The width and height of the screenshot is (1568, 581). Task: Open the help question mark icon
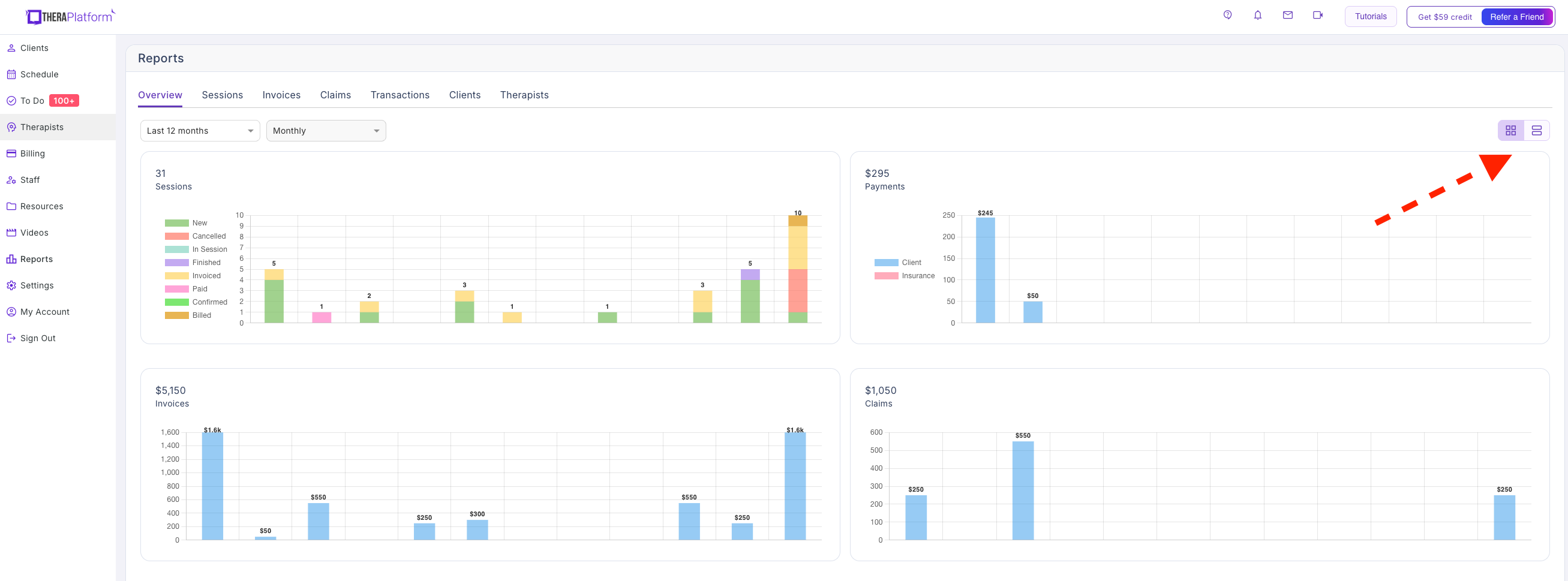click(1227, 15)
